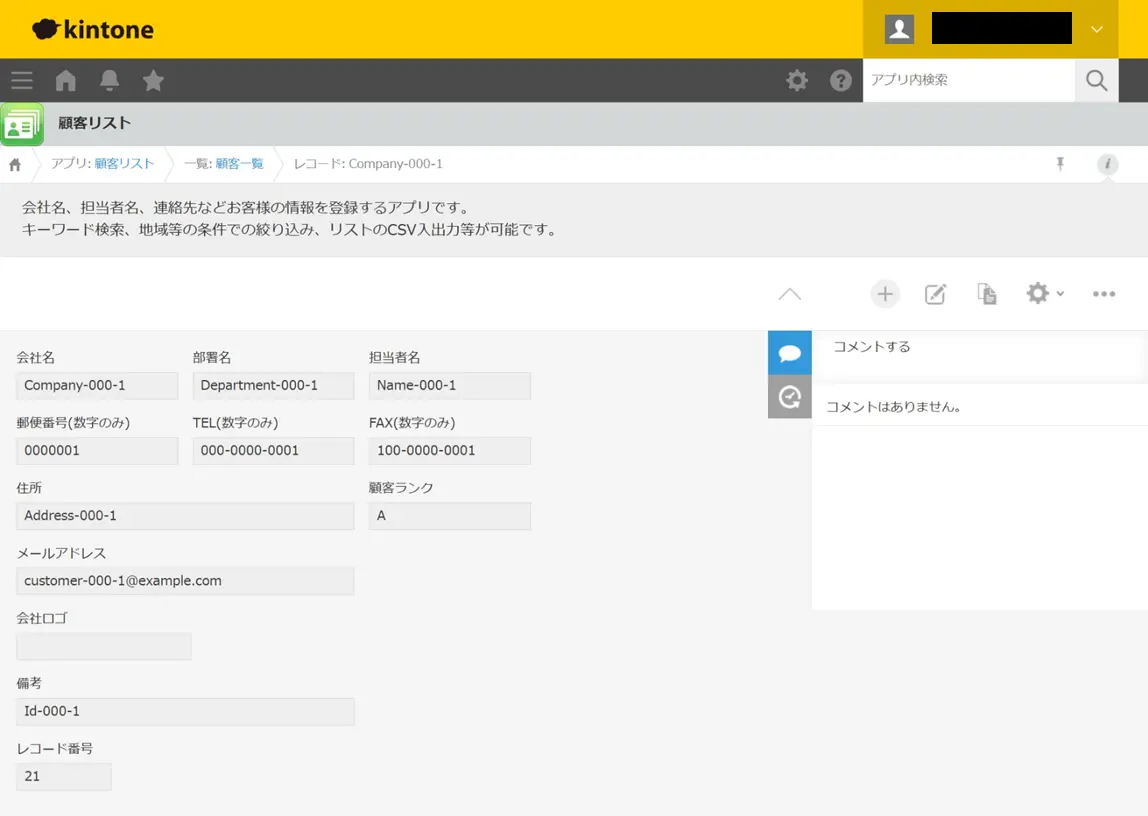
Task: Go to previous record with up arrow
Action: [789, 294]
